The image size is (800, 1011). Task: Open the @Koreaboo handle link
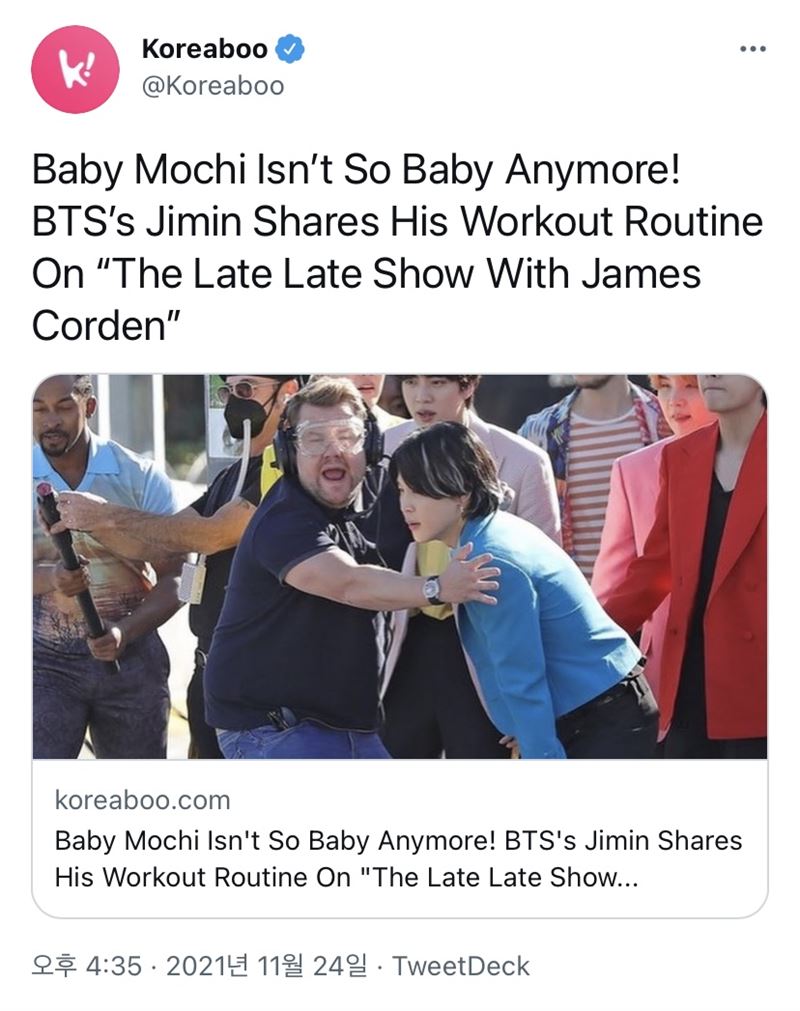(x=213, y=86)
